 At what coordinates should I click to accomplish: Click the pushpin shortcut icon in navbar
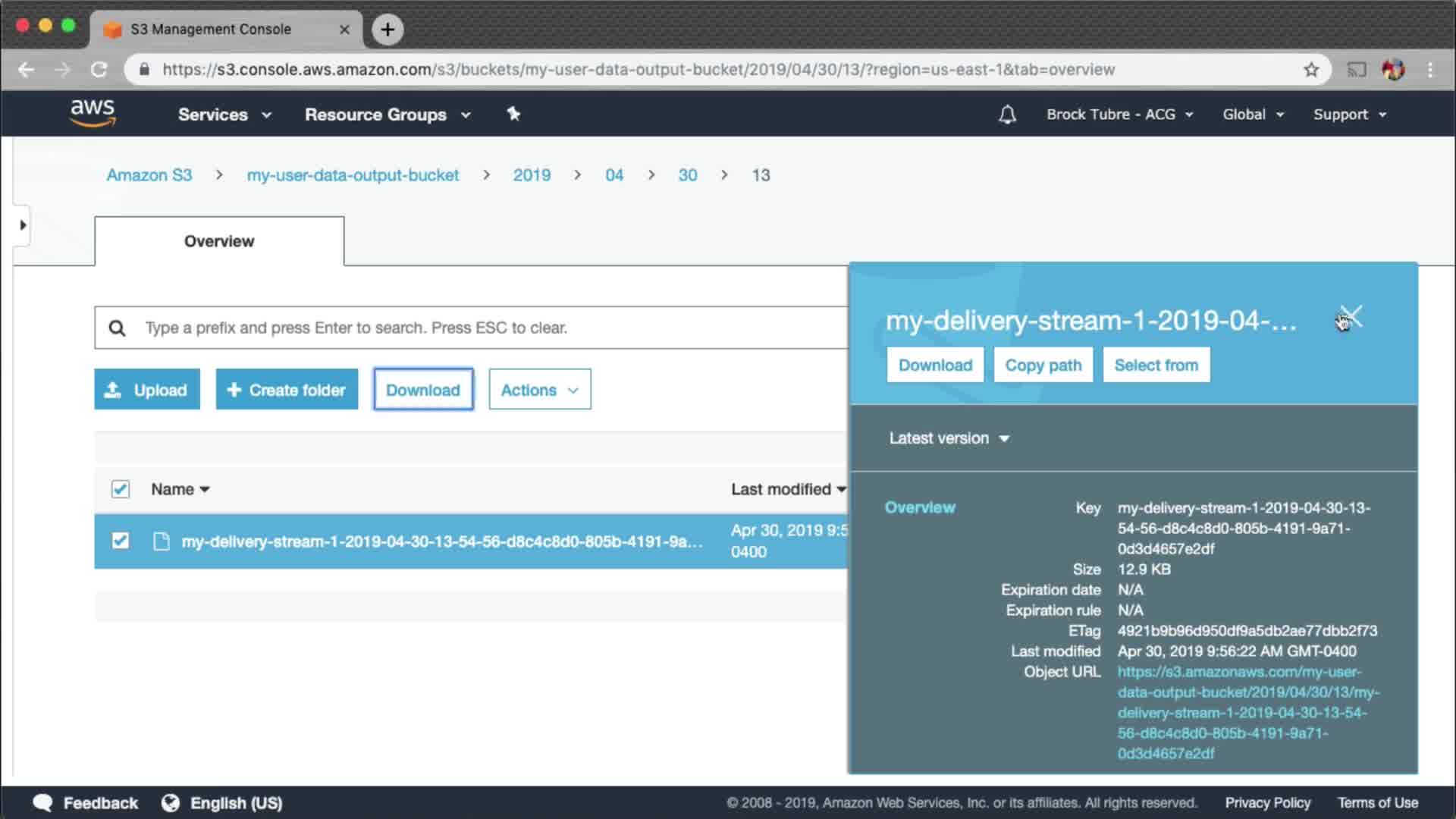coord(513,114)
